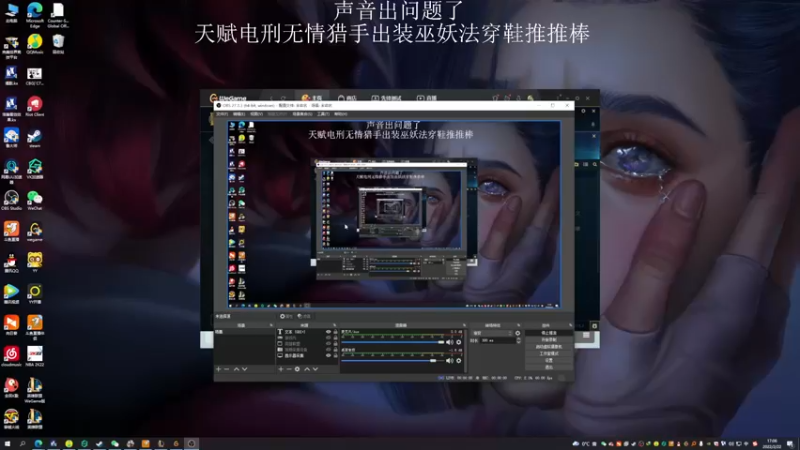The height and width of the screenshot is (450, 800).
Task: Toggle visibility of the text source
Action: pos(328,332)
